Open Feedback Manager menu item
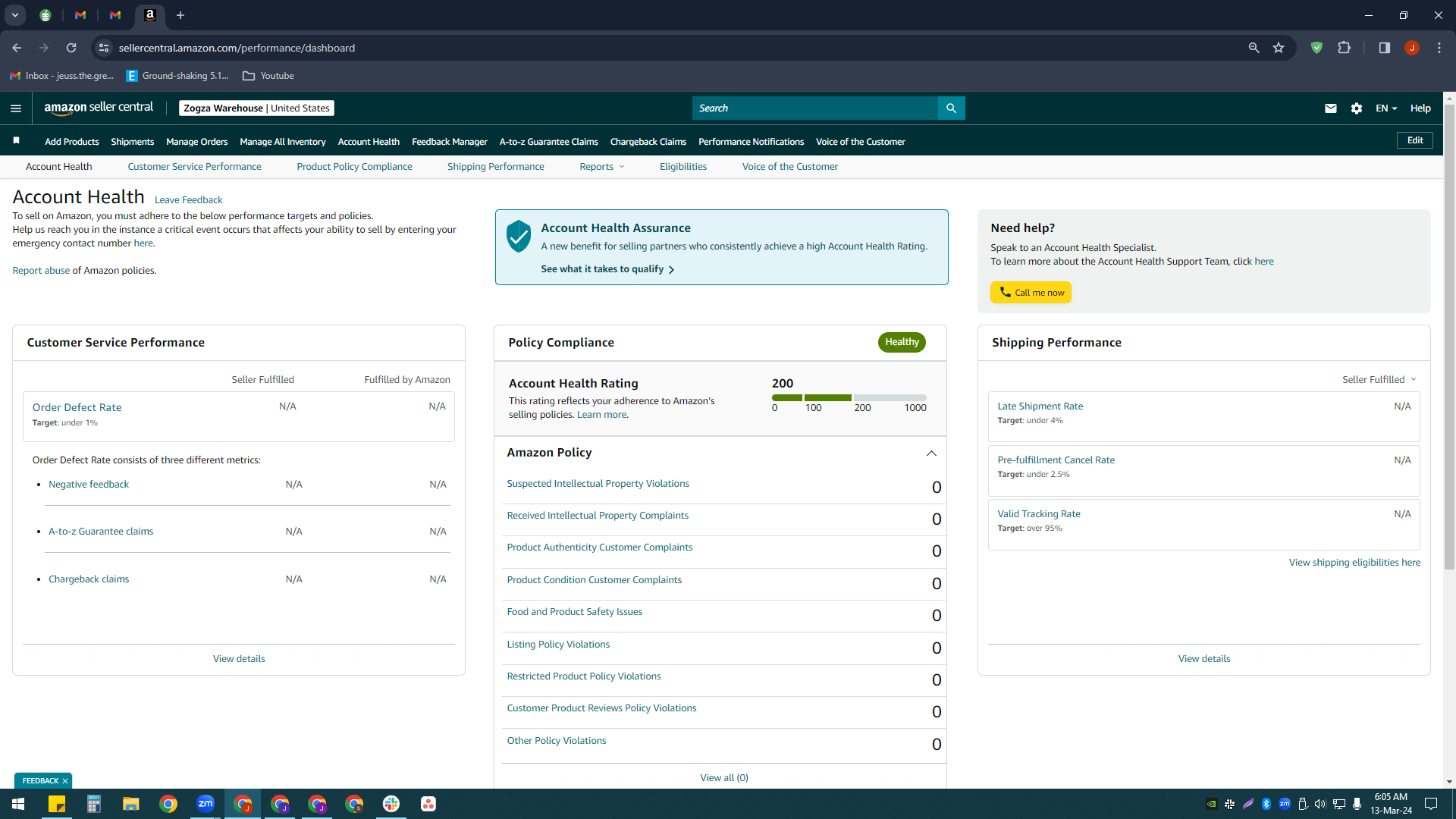The height and width of the screenshot is (819, 1456). (449, 142)
